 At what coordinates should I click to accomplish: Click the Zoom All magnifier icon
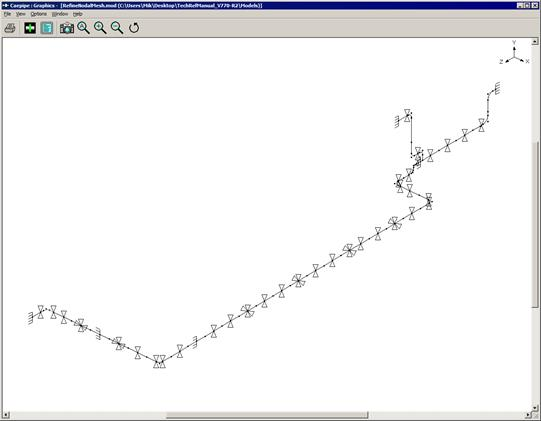tap(83, 28)
